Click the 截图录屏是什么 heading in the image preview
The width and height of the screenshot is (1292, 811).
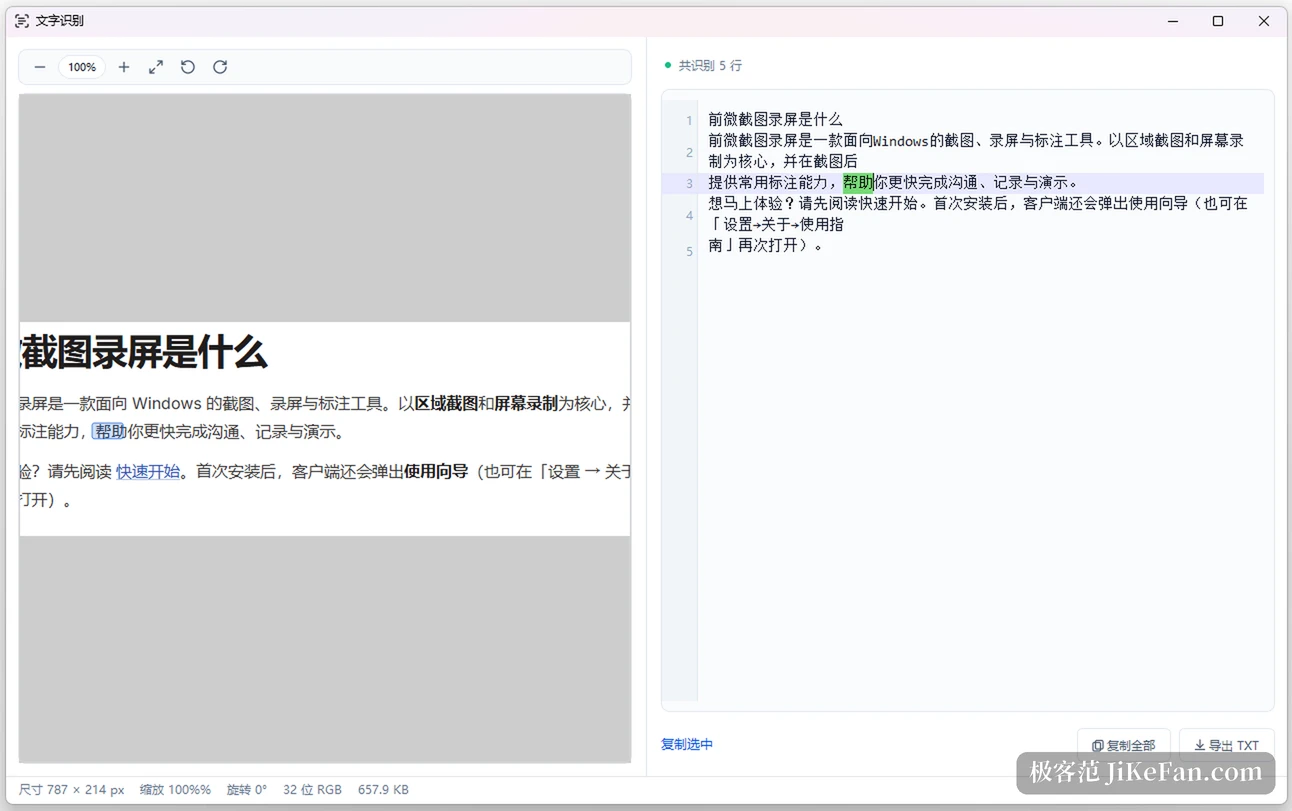click(143, 353)
